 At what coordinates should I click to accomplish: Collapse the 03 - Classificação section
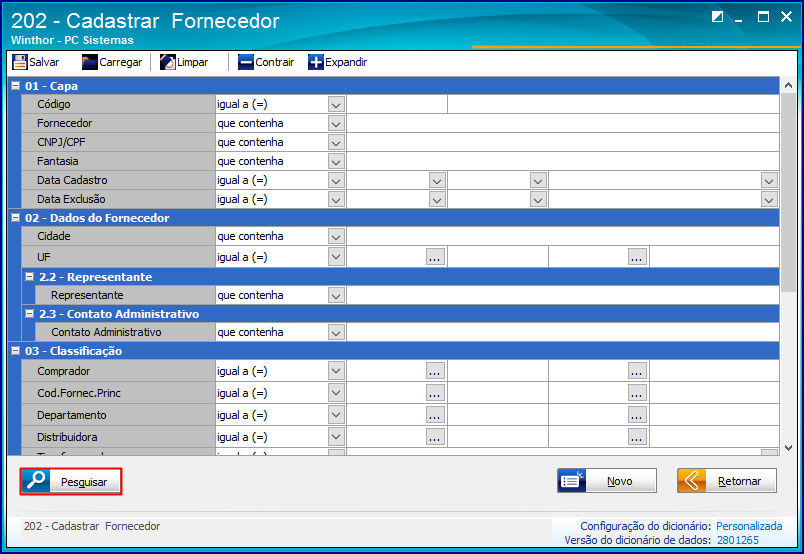pos(16,350)
